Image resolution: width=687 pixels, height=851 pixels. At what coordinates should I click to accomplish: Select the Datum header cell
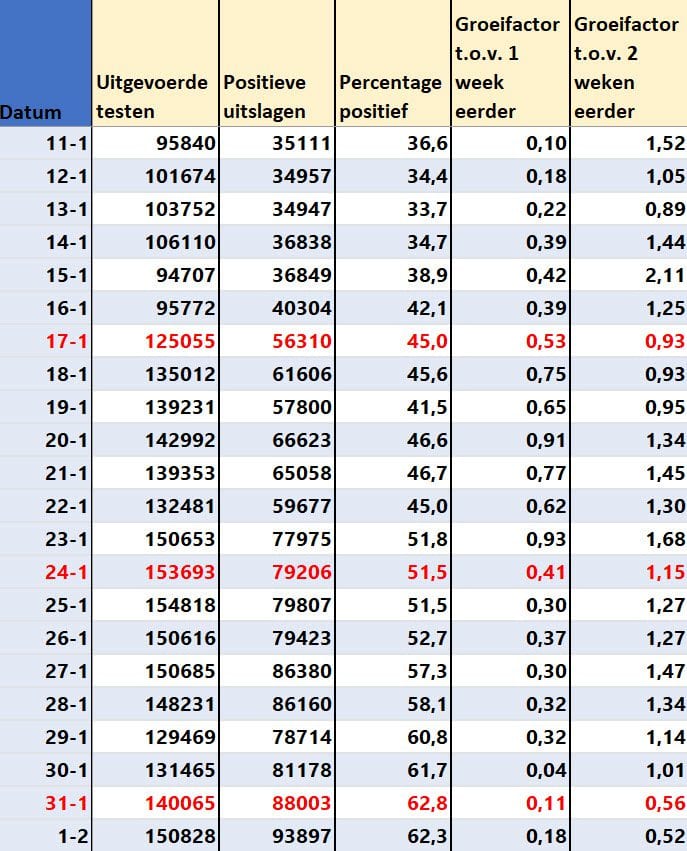[x=46, y=63]
